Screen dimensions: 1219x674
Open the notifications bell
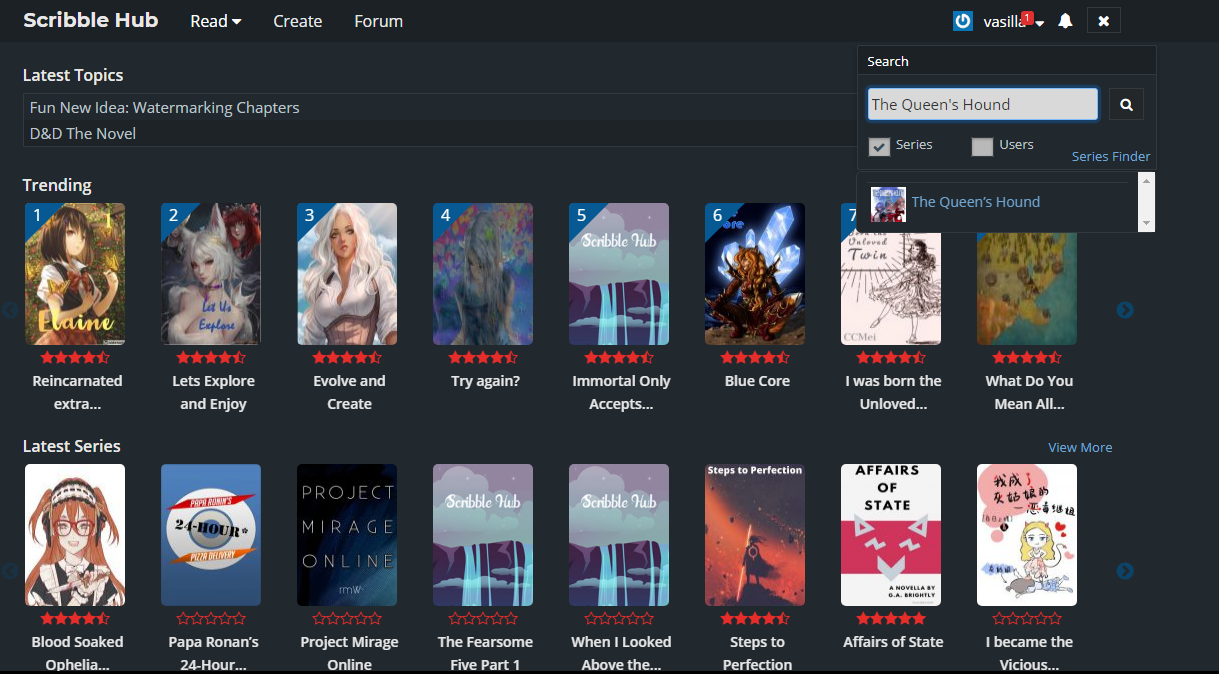click(x=1065, y=21)
